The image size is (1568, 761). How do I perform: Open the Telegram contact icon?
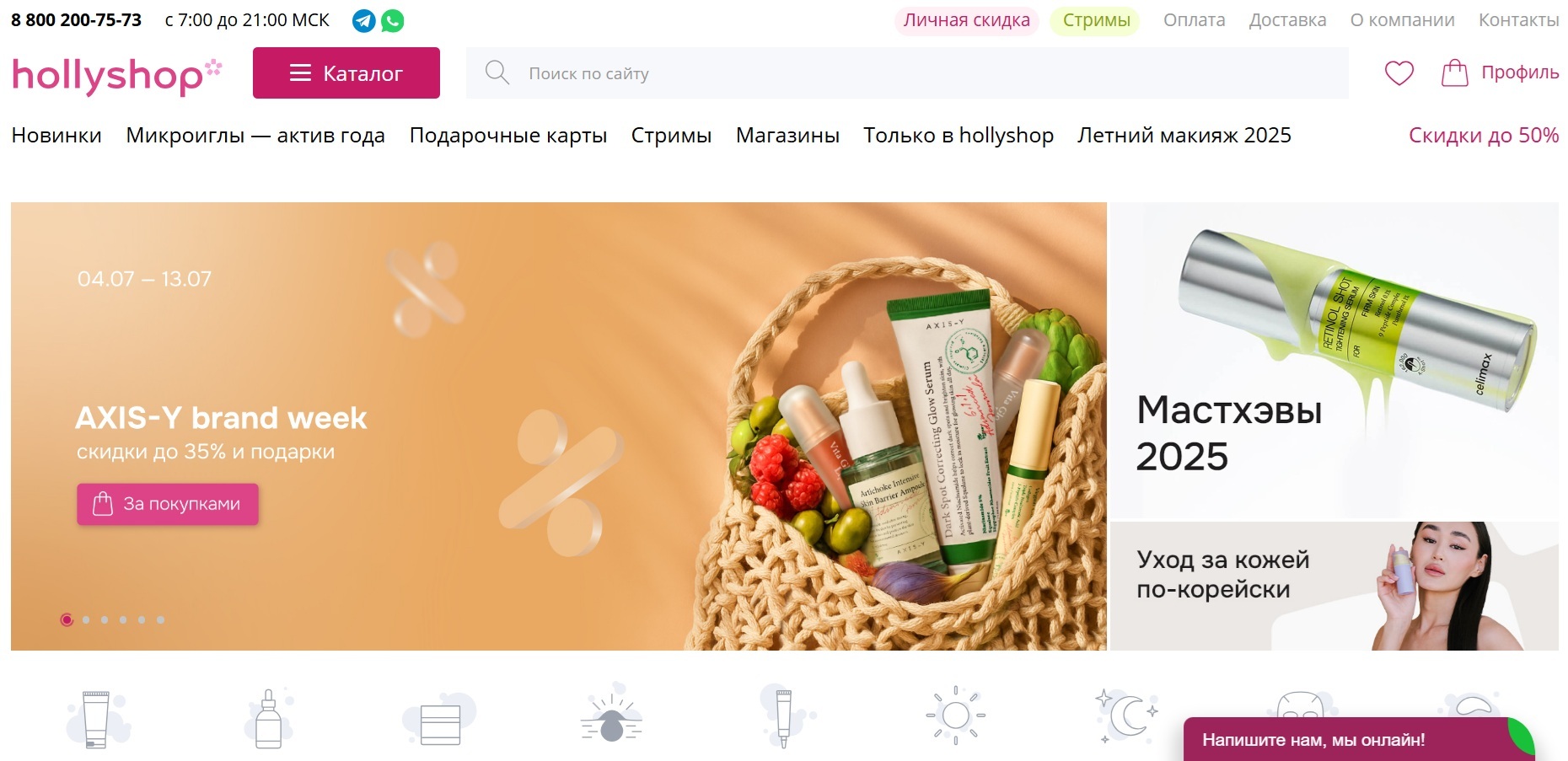[x=363, y=21]
